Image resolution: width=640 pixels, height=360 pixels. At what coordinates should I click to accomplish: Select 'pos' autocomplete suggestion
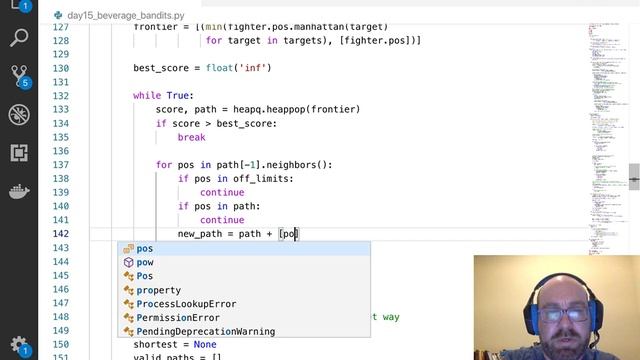click(244, 249)
